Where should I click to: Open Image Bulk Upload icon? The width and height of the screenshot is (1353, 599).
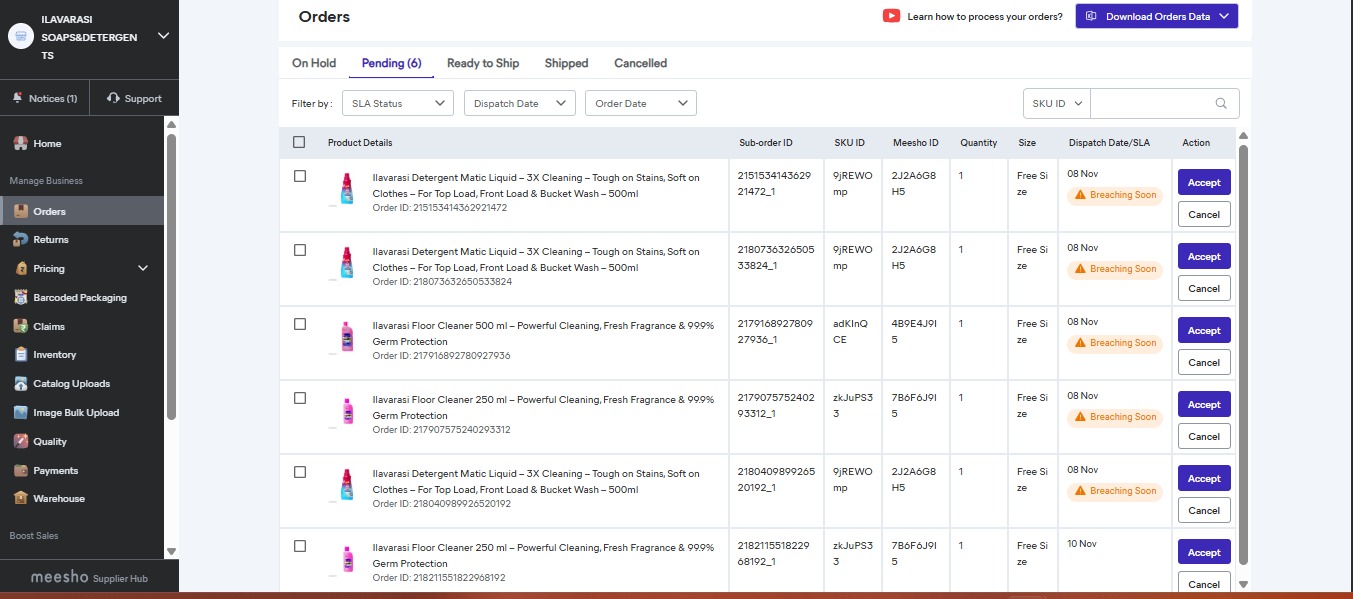(x=21, y=413)
